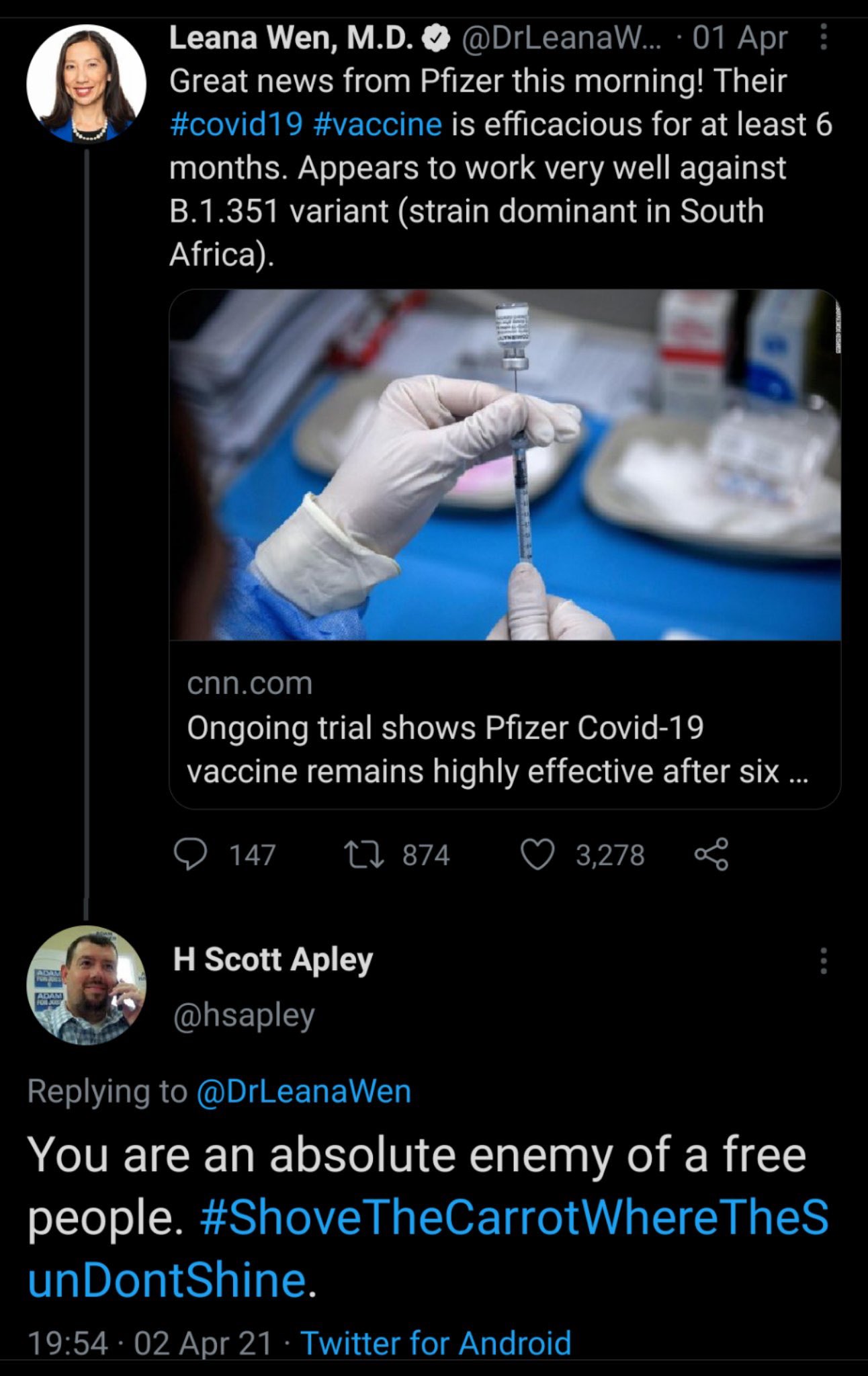The image size is (868, 1376).
Task: Open H Scott Apley's profile avatar
Action: 86,985
